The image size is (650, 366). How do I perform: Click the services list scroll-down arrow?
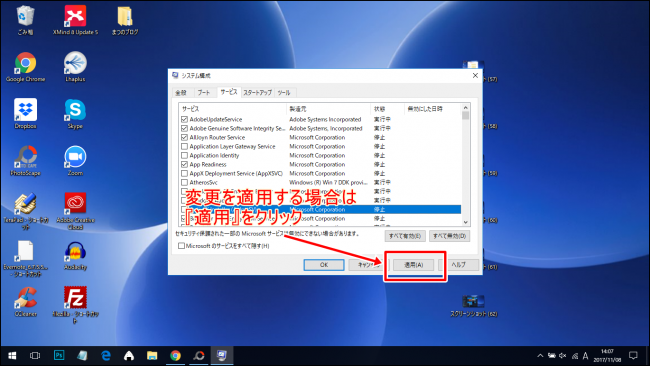tap(466, 223)
